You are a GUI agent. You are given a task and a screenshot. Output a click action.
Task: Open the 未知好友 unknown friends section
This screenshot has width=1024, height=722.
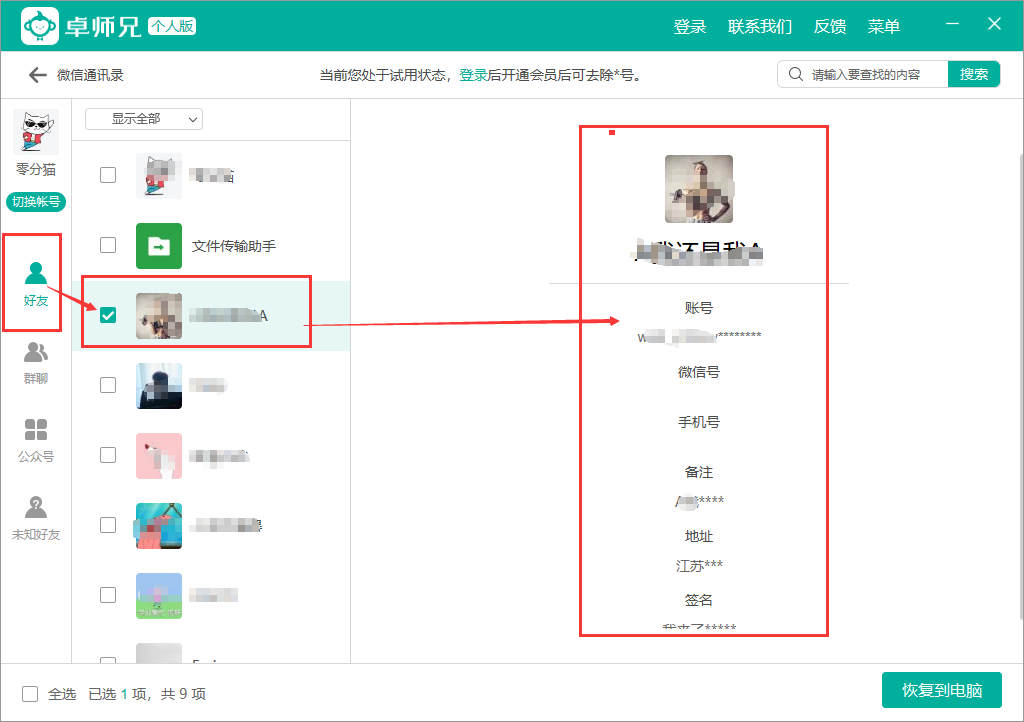[35, 518]
